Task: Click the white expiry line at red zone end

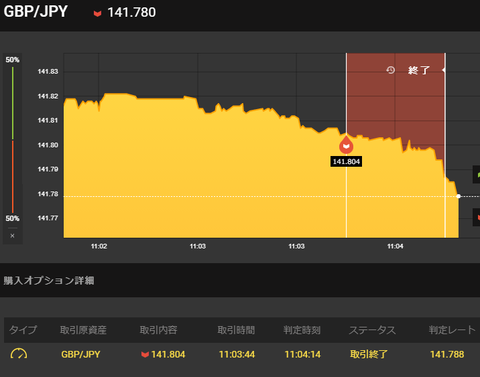Action: [x=445, y=145]
